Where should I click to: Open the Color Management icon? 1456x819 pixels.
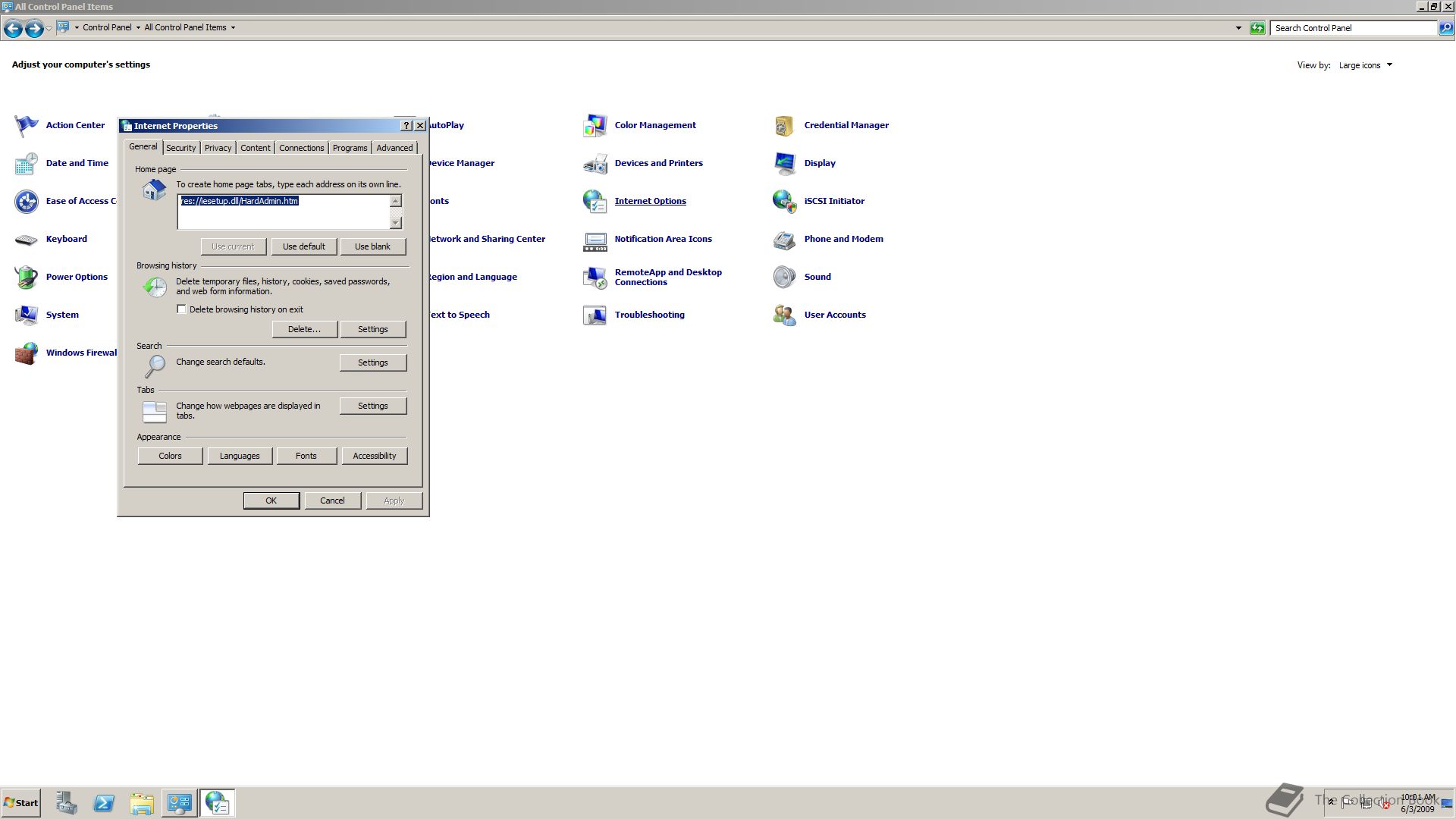595,125
